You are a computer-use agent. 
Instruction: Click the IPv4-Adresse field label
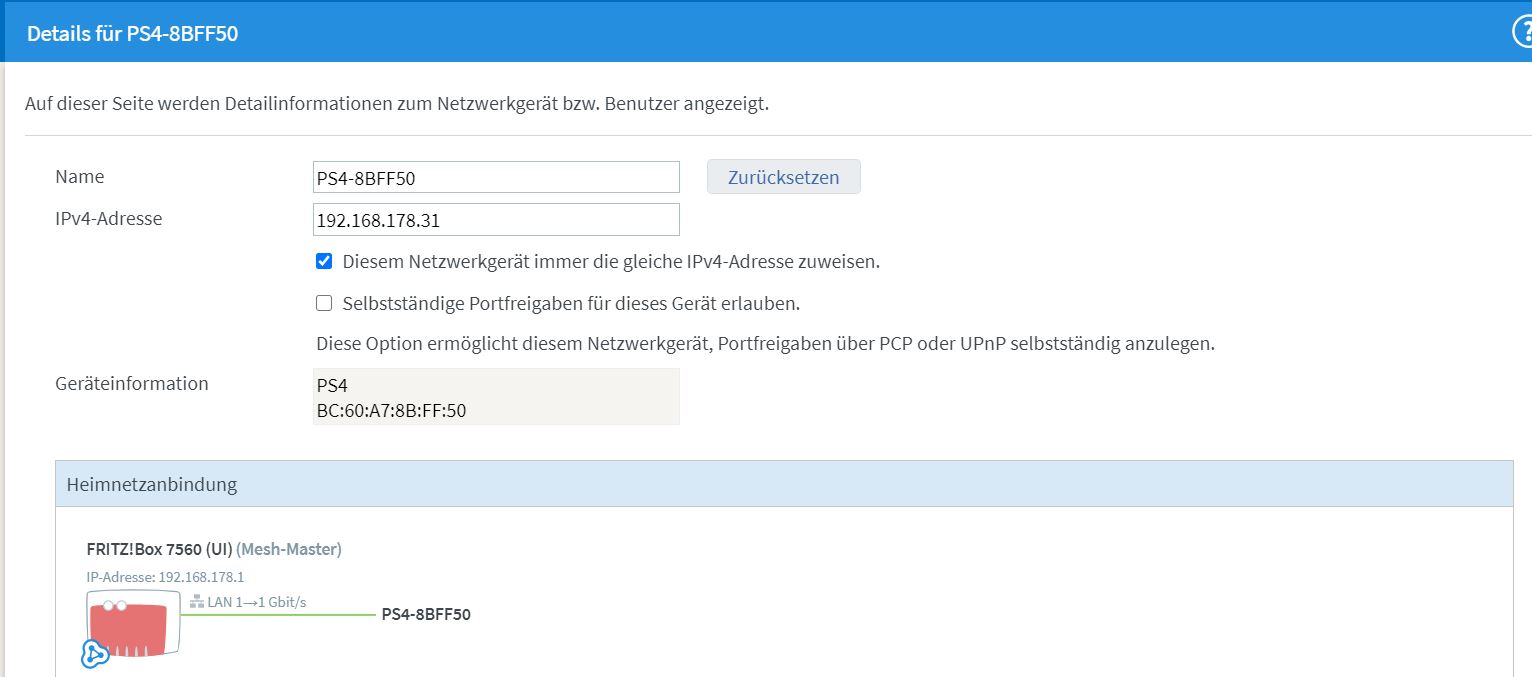pos(109,218)
